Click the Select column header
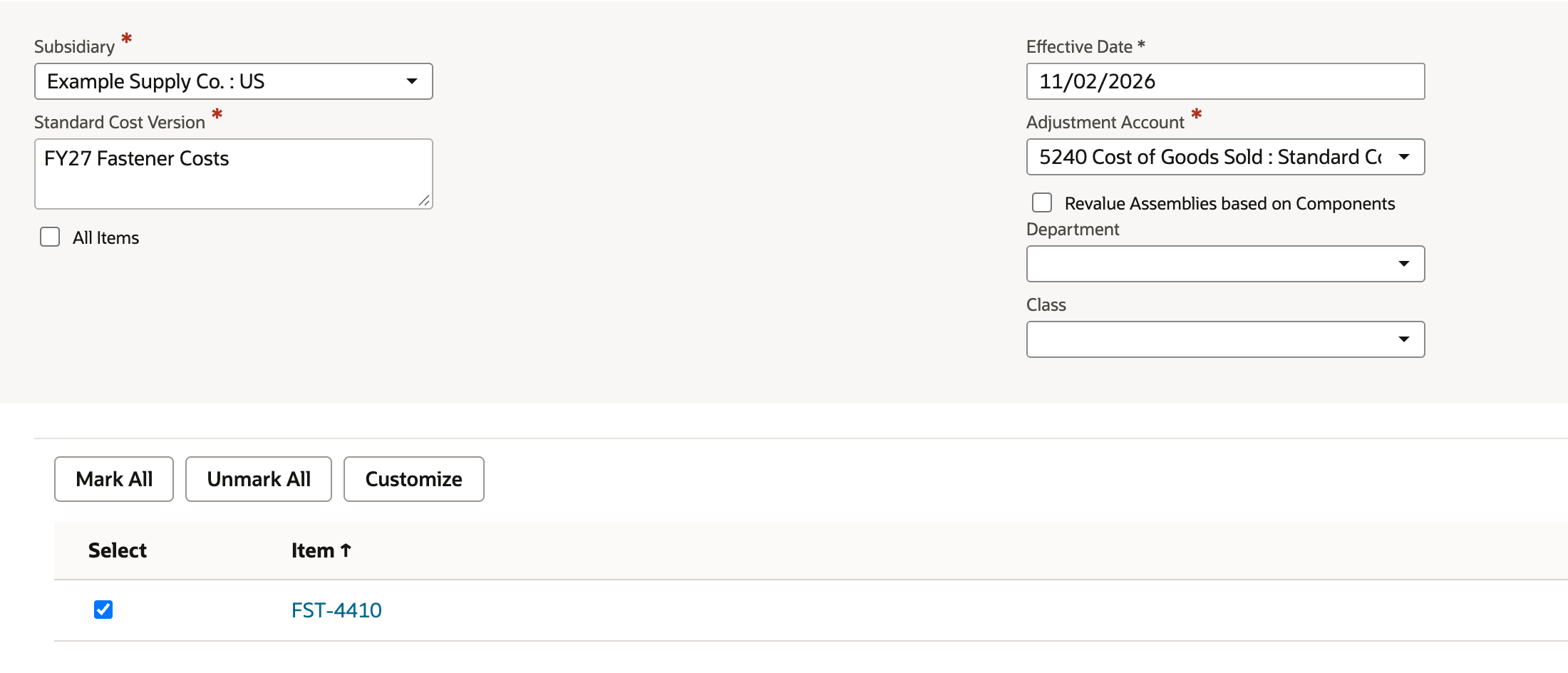The height and width of the screenshot is (673, 1568). [118, 550]
